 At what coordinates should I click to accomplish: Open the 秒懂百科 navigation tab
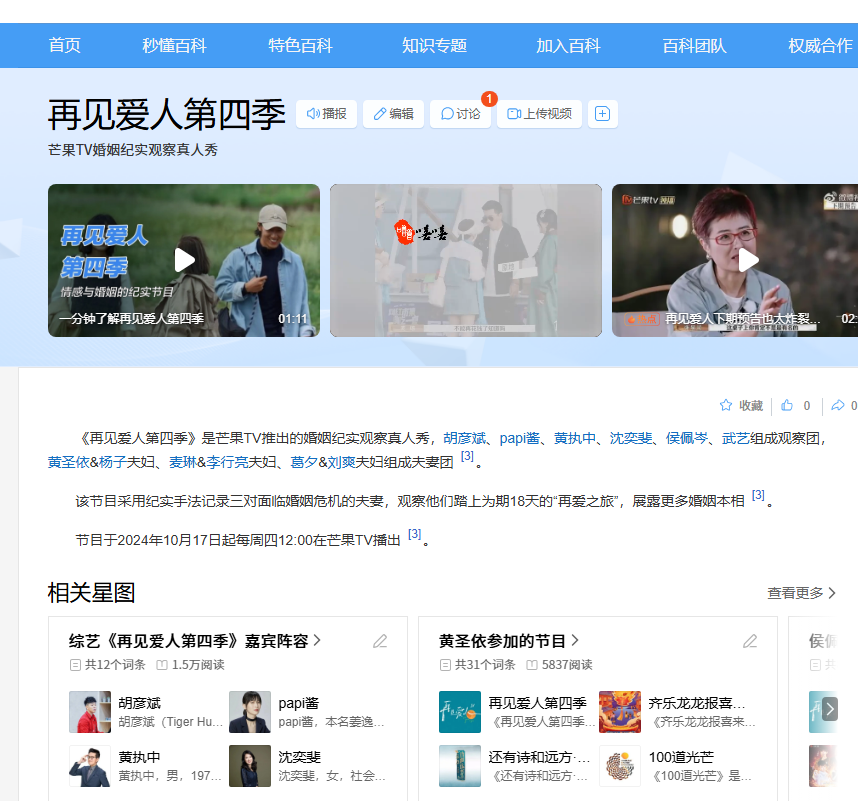point(174,45)
